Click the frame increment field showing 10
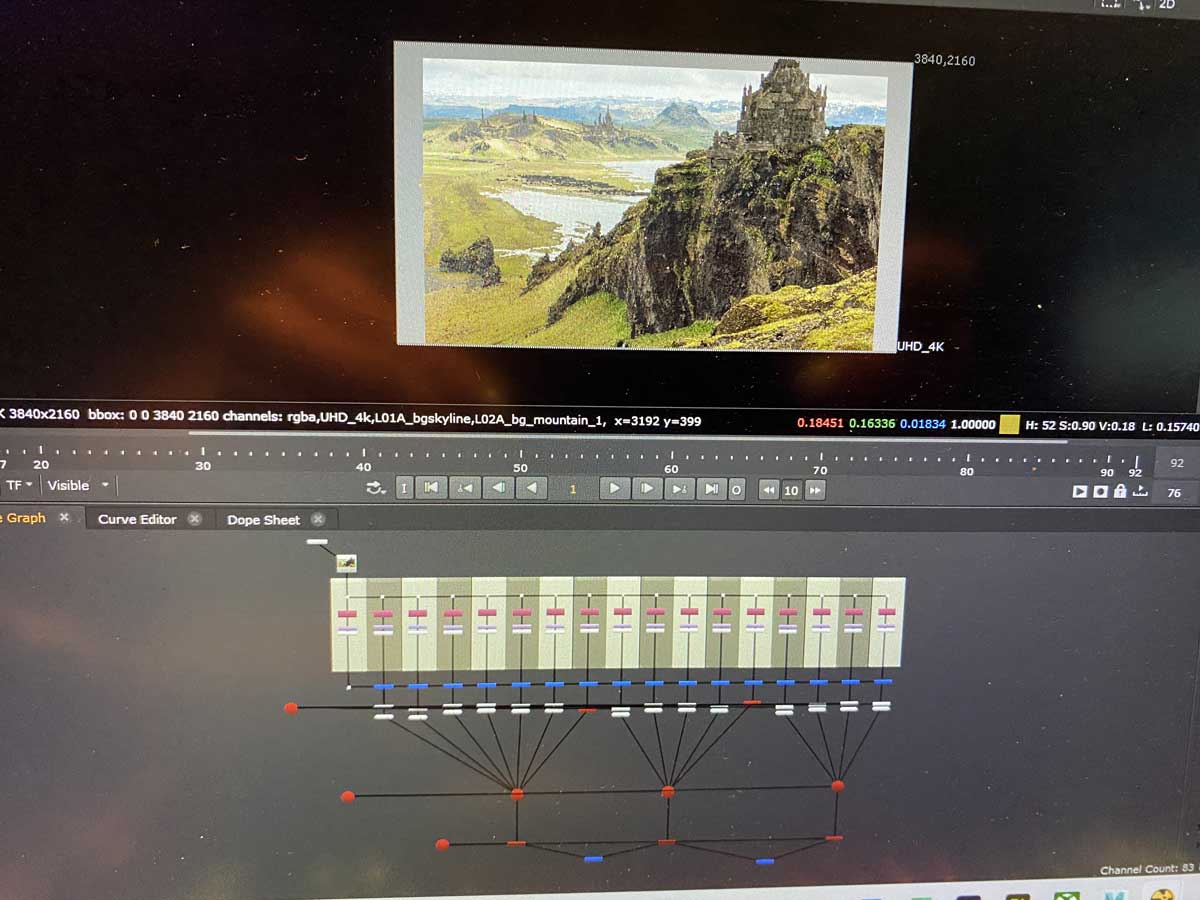This screenshot has width=1200, height=900. [791, 490]
